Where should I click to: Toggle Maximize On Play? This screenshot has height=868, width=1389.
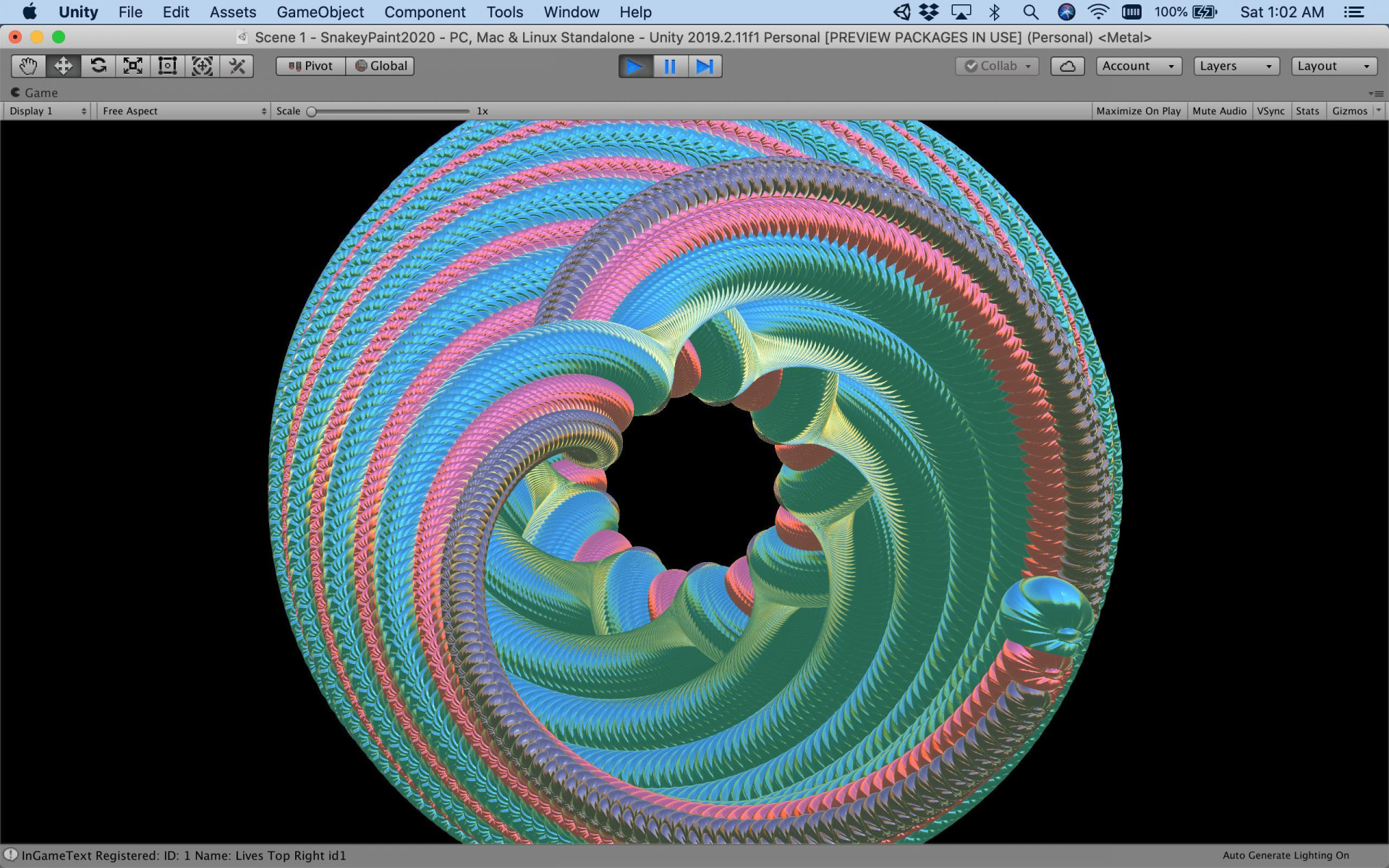click(1138, 111)
